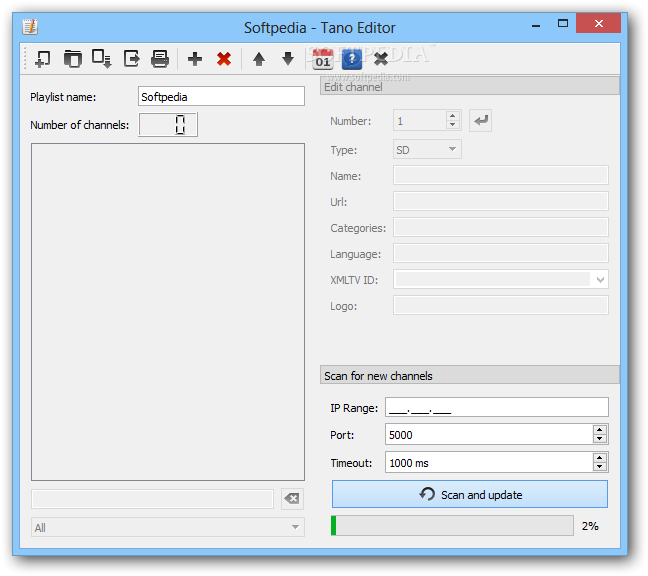Click the Number of channels LCD display
Image resolution: width=648 pixels, height=576 pixels.
point(168,124)
